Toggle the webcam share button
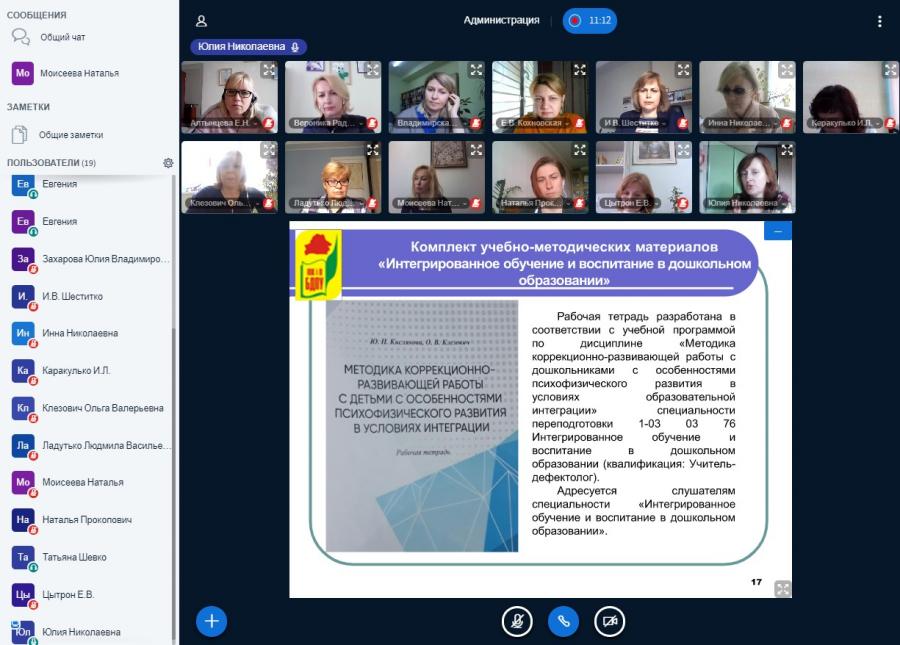The height and width of the screenshot is (645, 900). tap(609, 621)
